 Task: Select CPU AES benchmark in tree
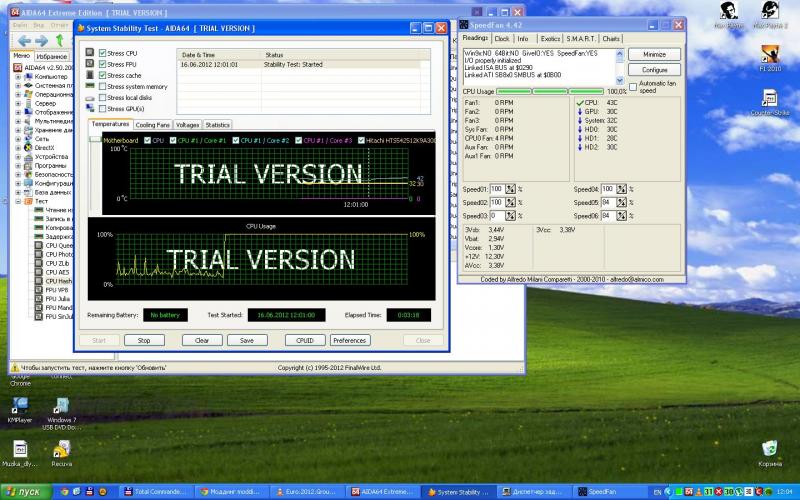point(57,272)
